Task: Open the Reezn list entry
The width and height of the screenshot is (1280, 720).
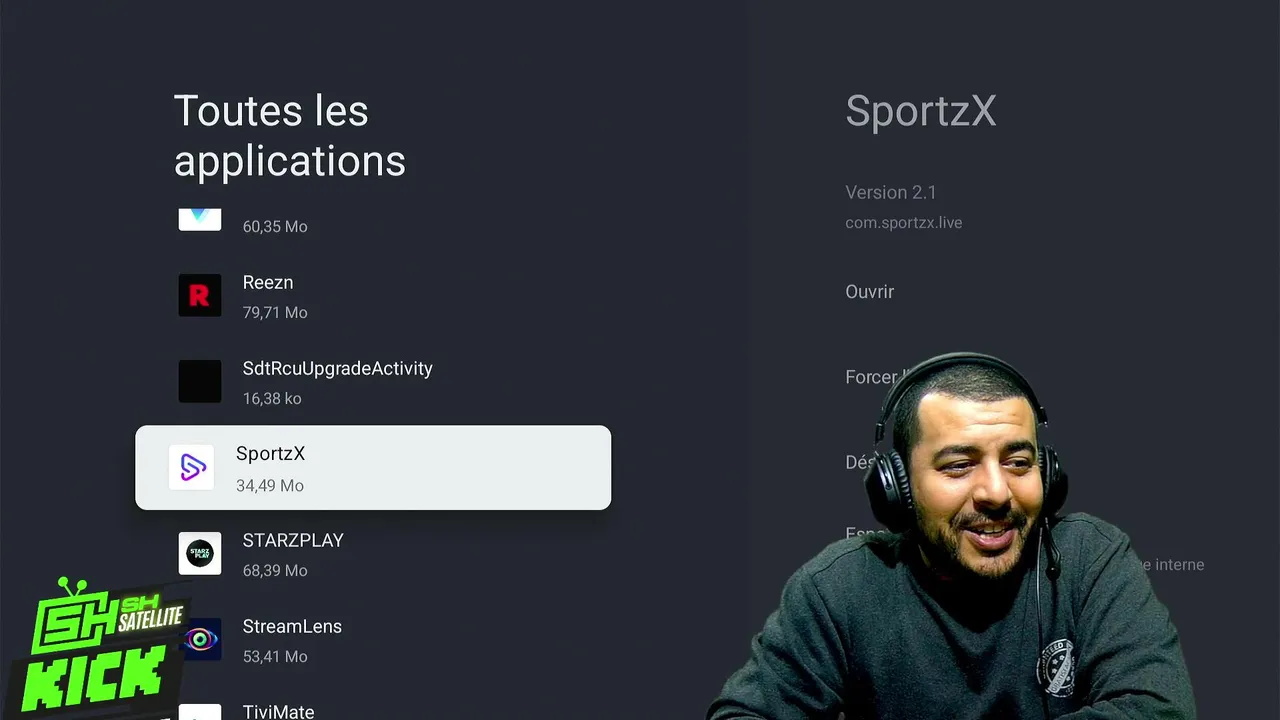Action: click(373, 296)
